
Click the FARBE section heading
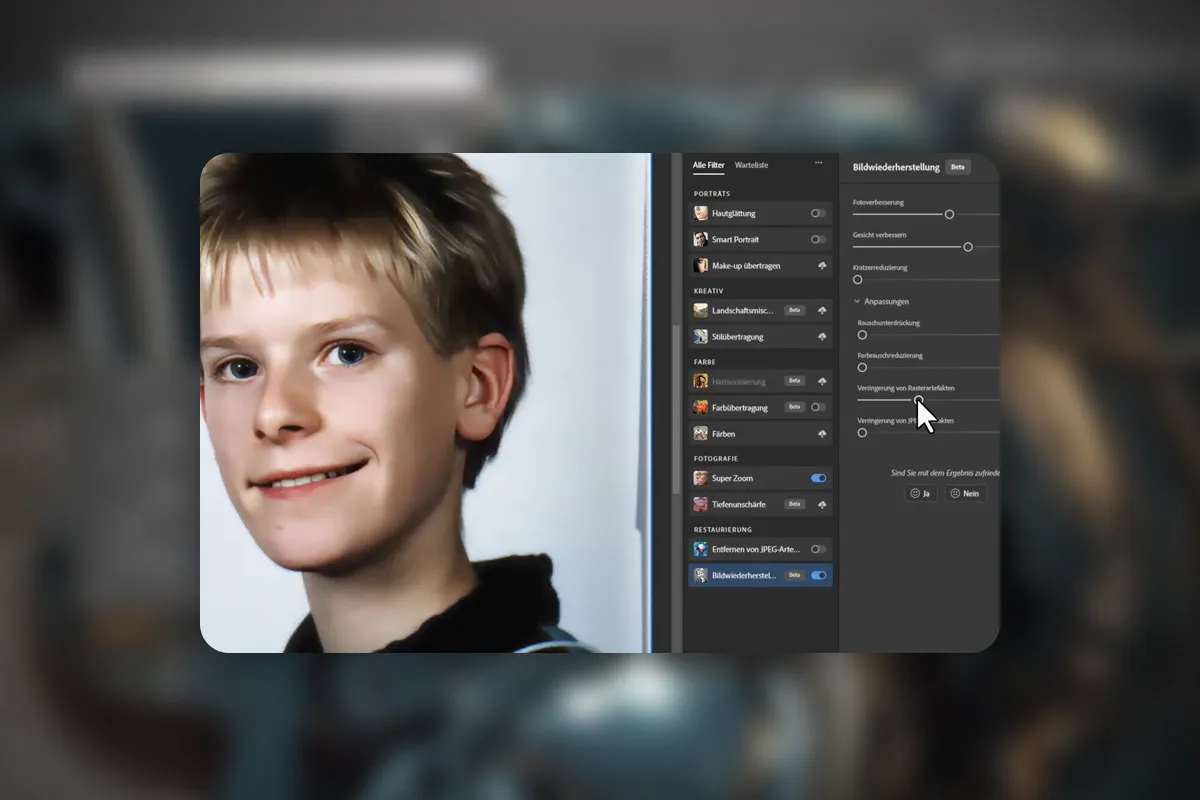705,361
